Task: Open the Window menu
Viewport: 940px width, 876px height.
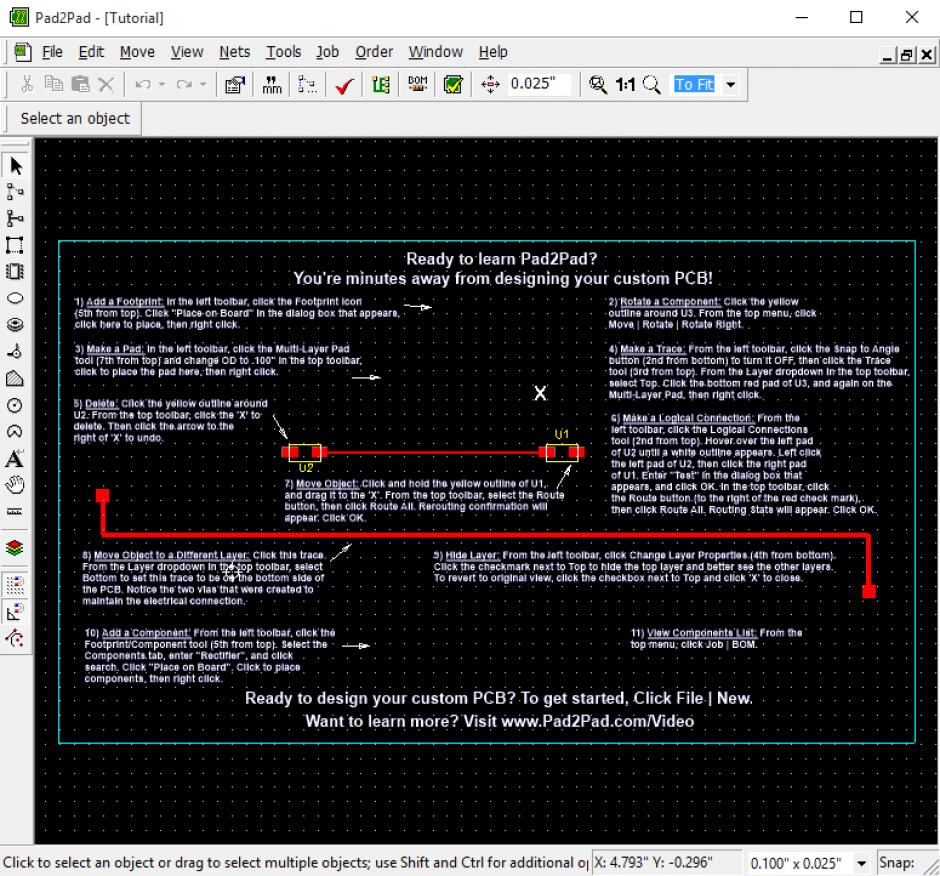Action: pos(436,52)
